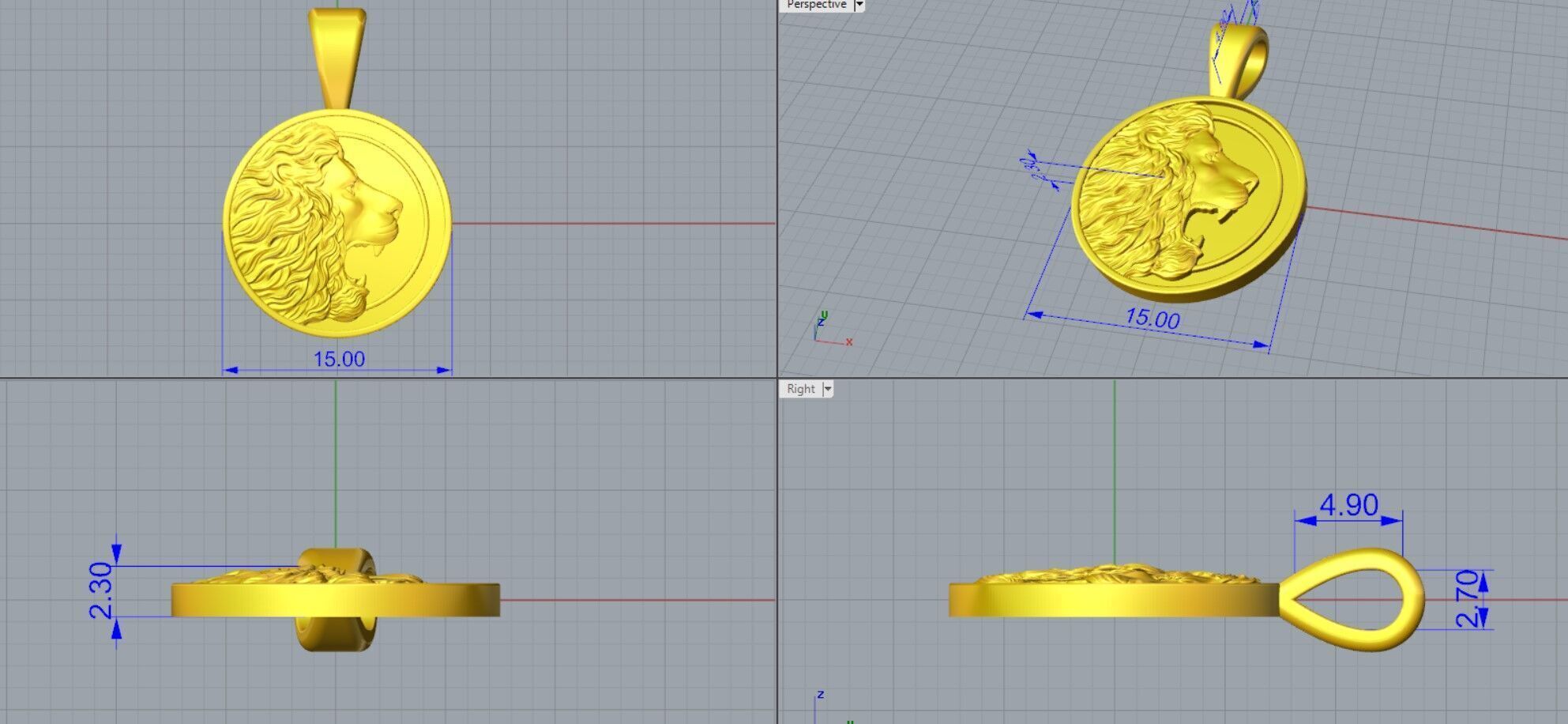The height and width of the screenshot is (724, 1568).
Task: Open the Right viewport dropdown arrow
Action: tap(828, 389)
